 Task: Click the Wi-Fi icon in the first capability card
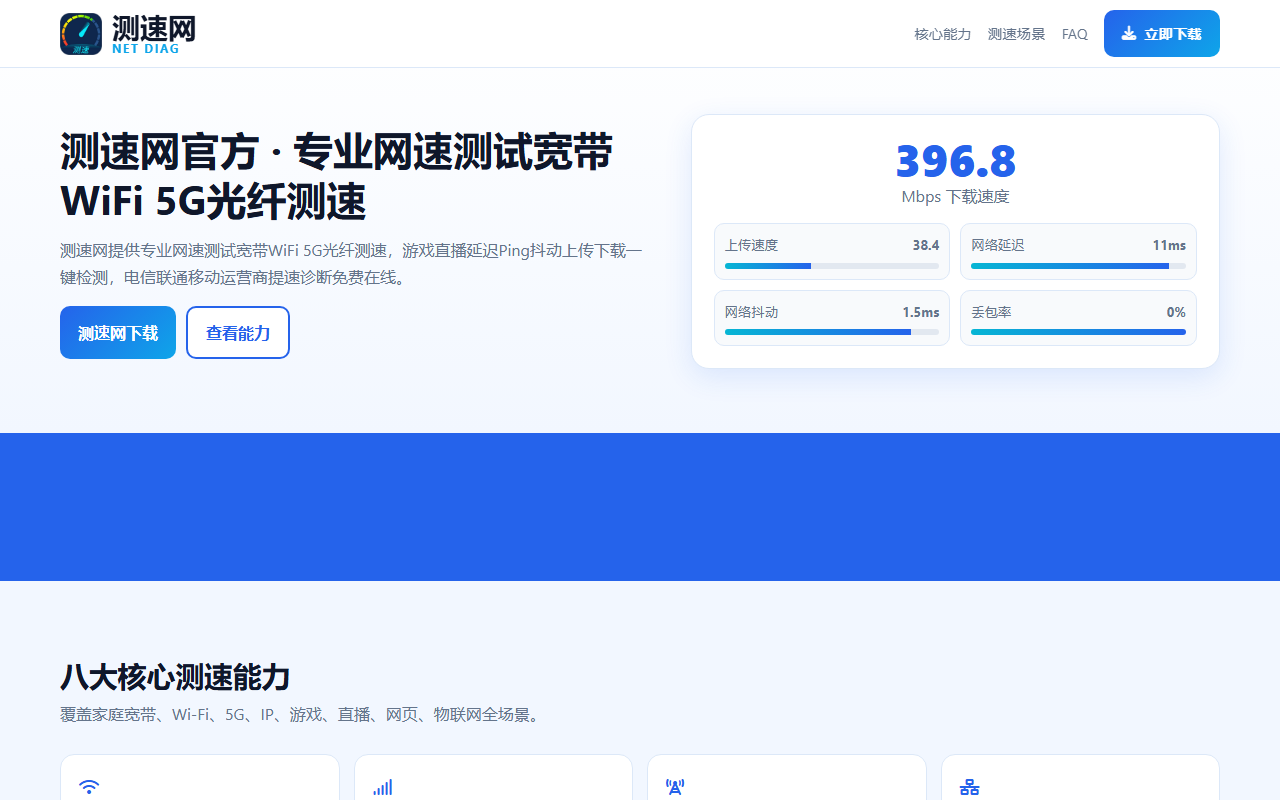89,787
